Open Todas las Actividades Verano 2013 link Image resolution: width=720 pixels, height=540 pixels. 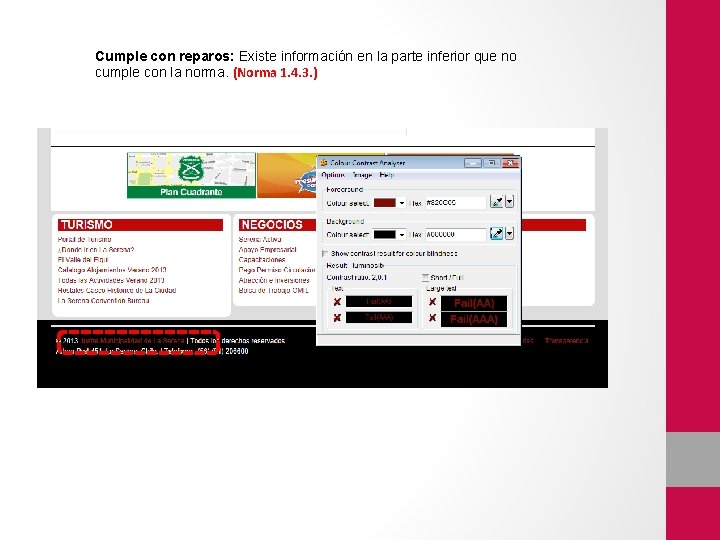[111, 280]
